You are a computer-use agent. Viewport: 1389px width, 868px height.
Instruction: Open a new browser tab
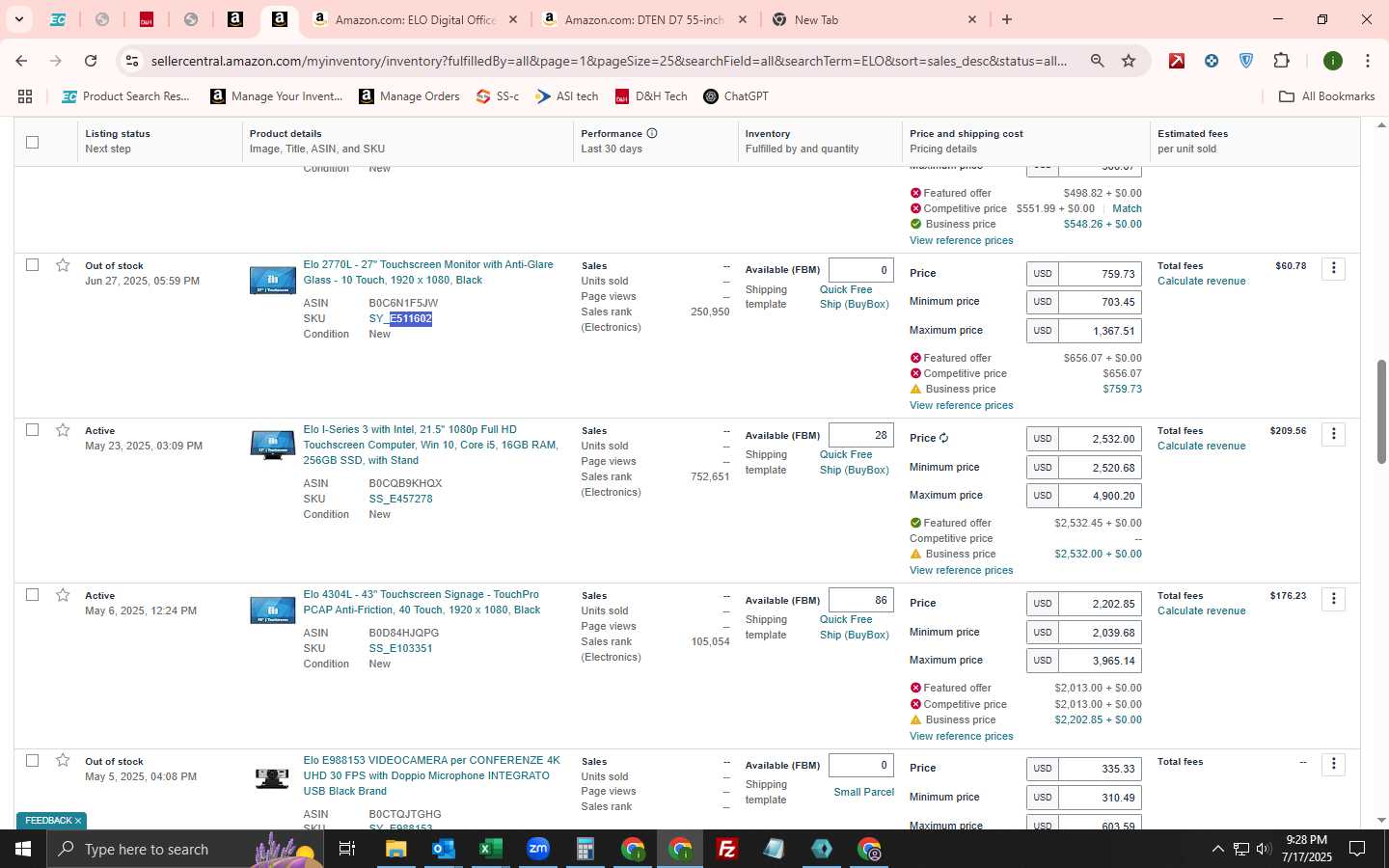click(x=1007, y=19)
